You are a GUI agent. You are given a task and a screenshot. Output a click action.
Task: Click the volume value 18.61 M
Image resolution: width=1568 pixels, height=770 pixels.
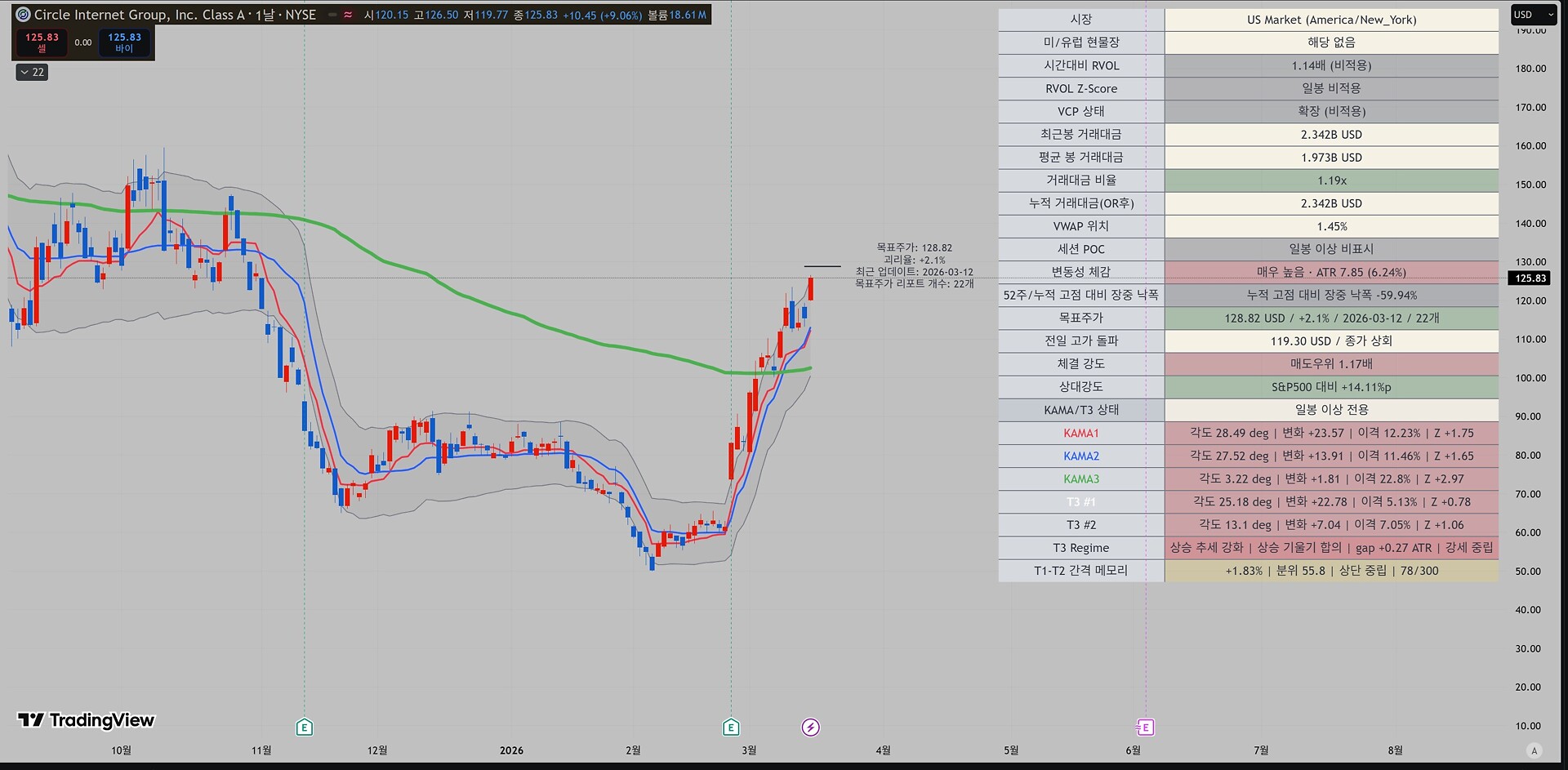688,15
